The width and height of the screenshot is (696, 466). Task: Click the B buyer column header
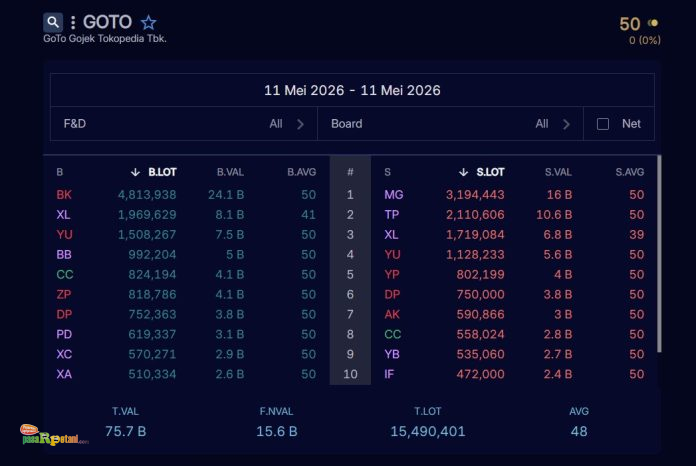(x=59, y=172)
